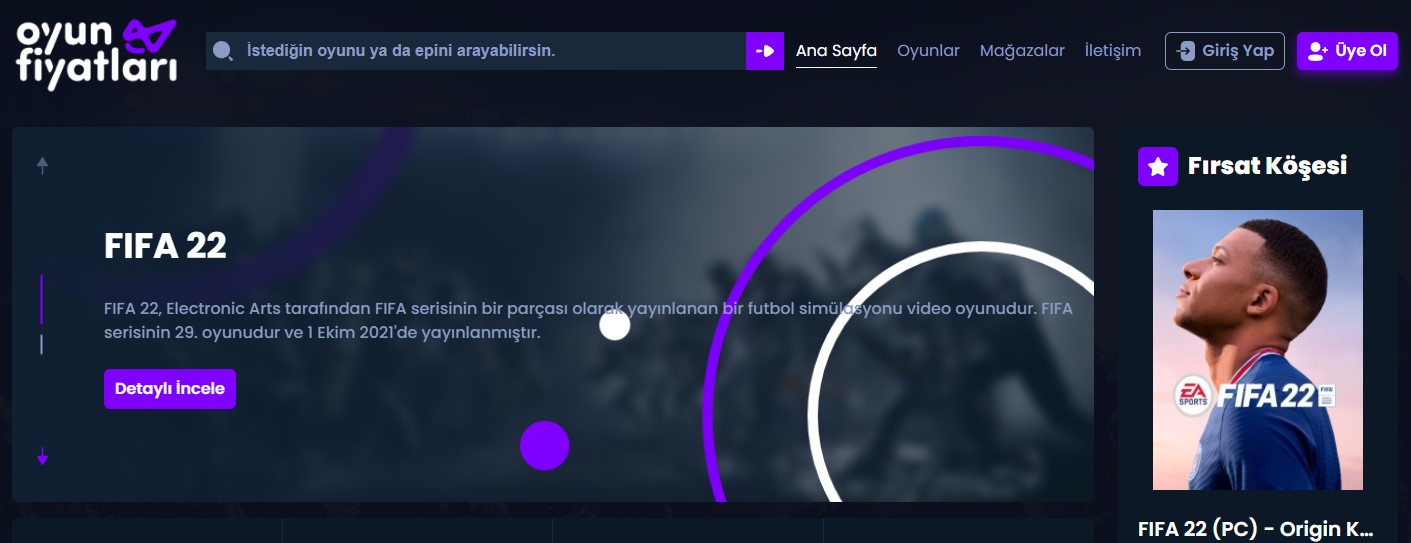Click the star icon beside Fırsat Köşesi

(1158, 166)
